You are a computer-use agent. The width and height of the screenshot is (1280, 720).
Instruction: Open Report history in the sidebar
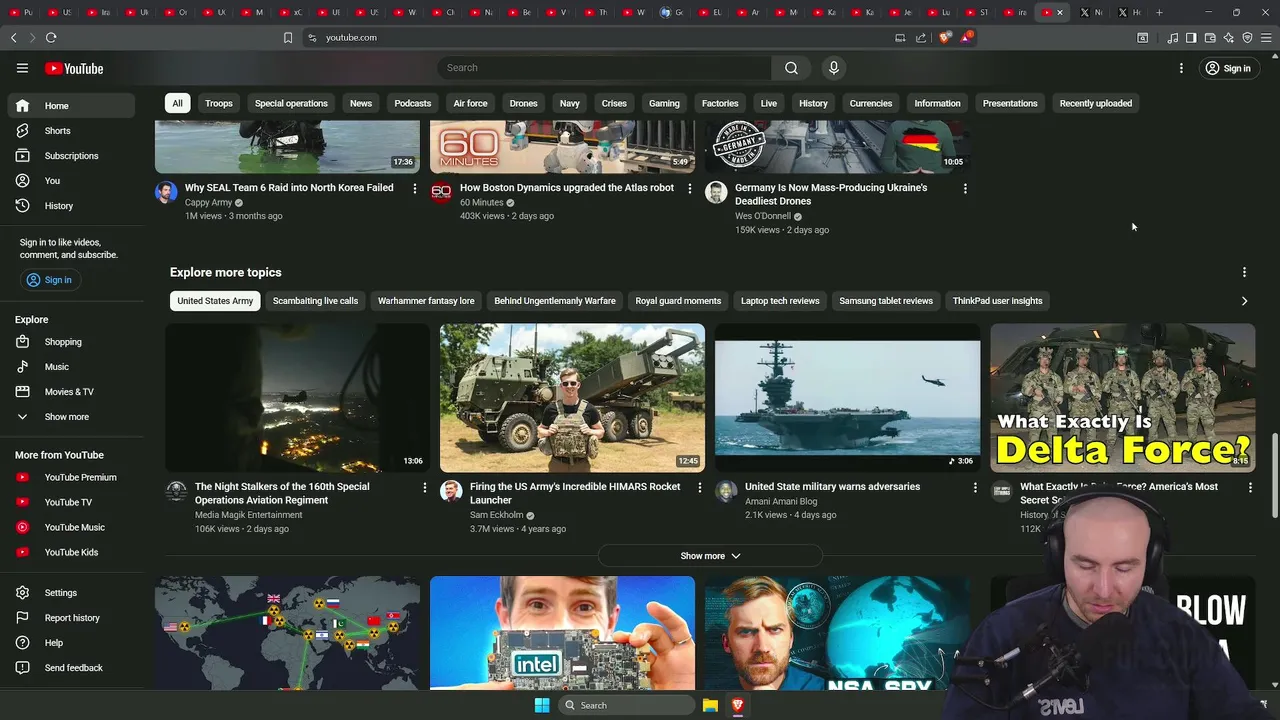[x=71, y=618]
